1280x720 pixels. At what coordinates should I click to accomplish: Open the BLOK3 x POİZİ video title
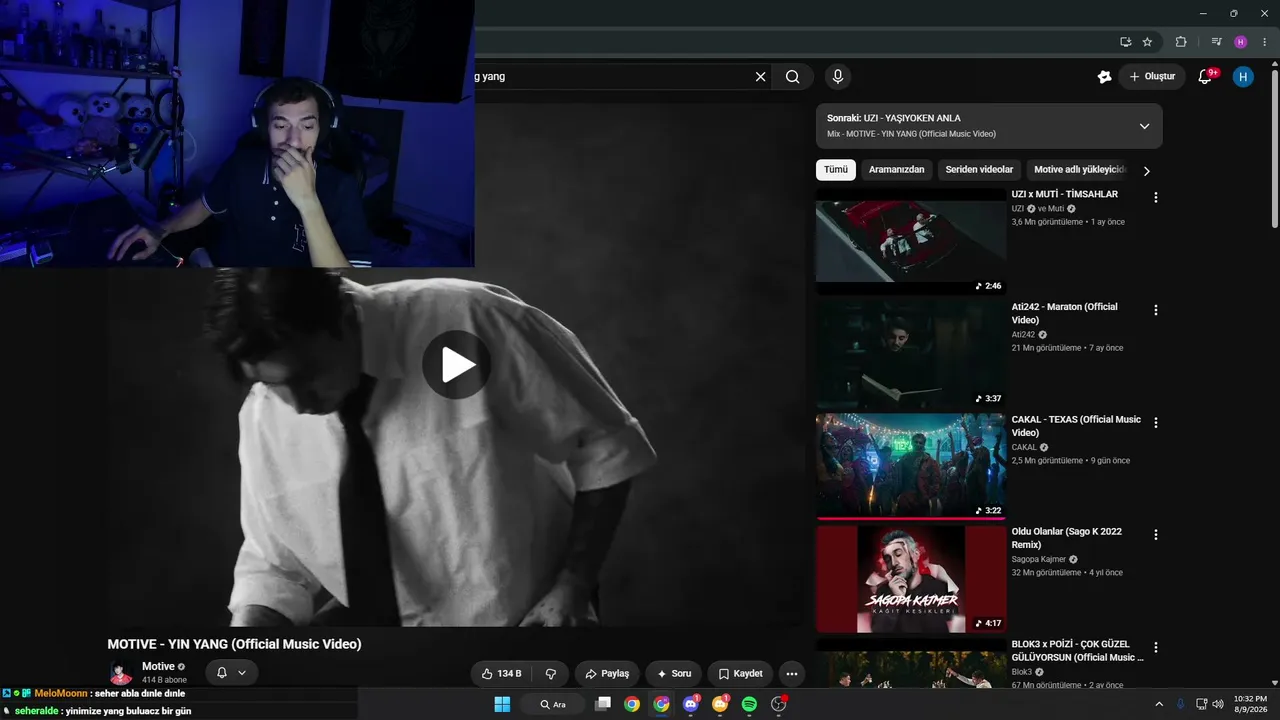tap(1078, 651)
